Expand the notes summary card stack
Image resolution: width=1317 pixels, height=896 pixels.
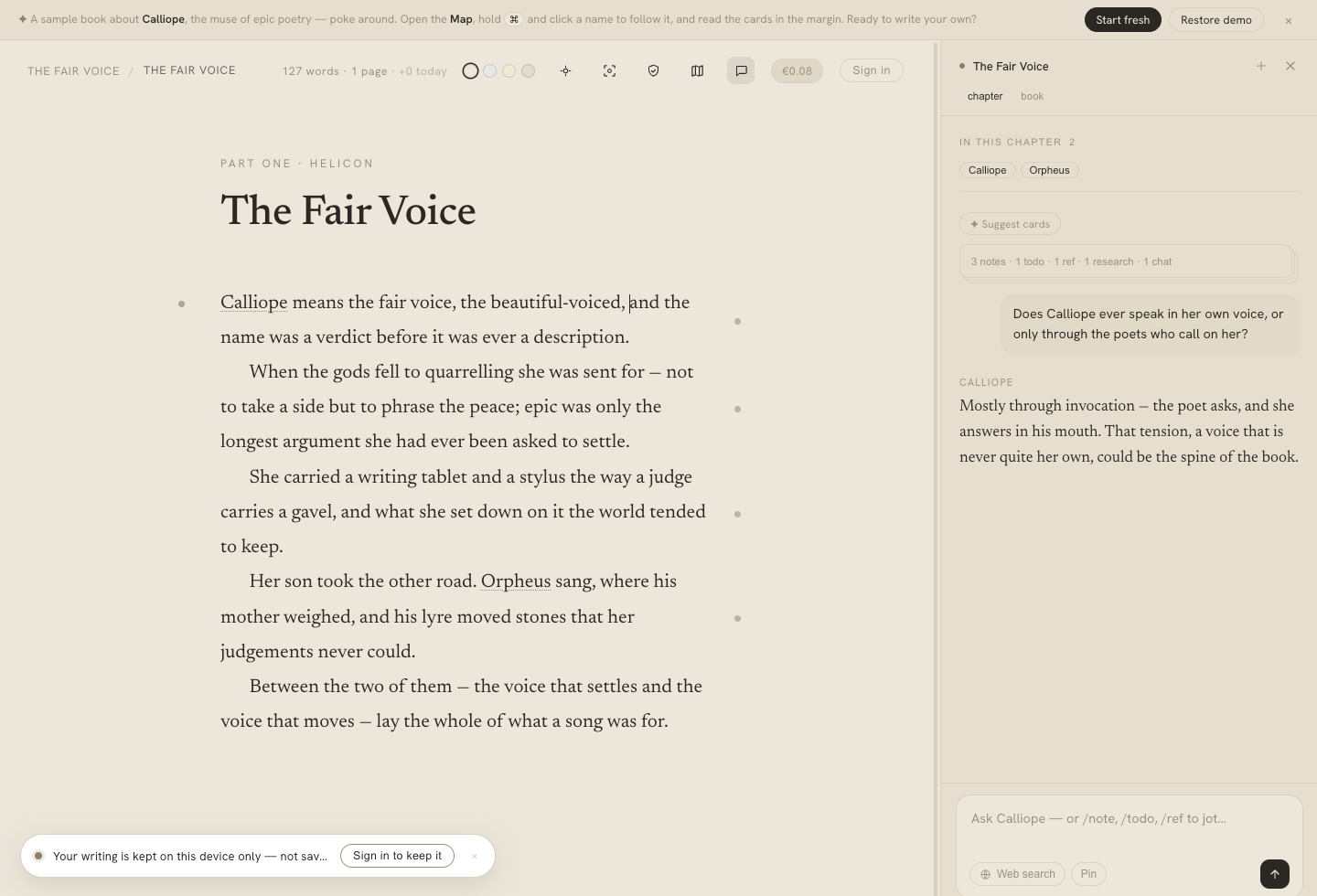(x=1126, y=261)
